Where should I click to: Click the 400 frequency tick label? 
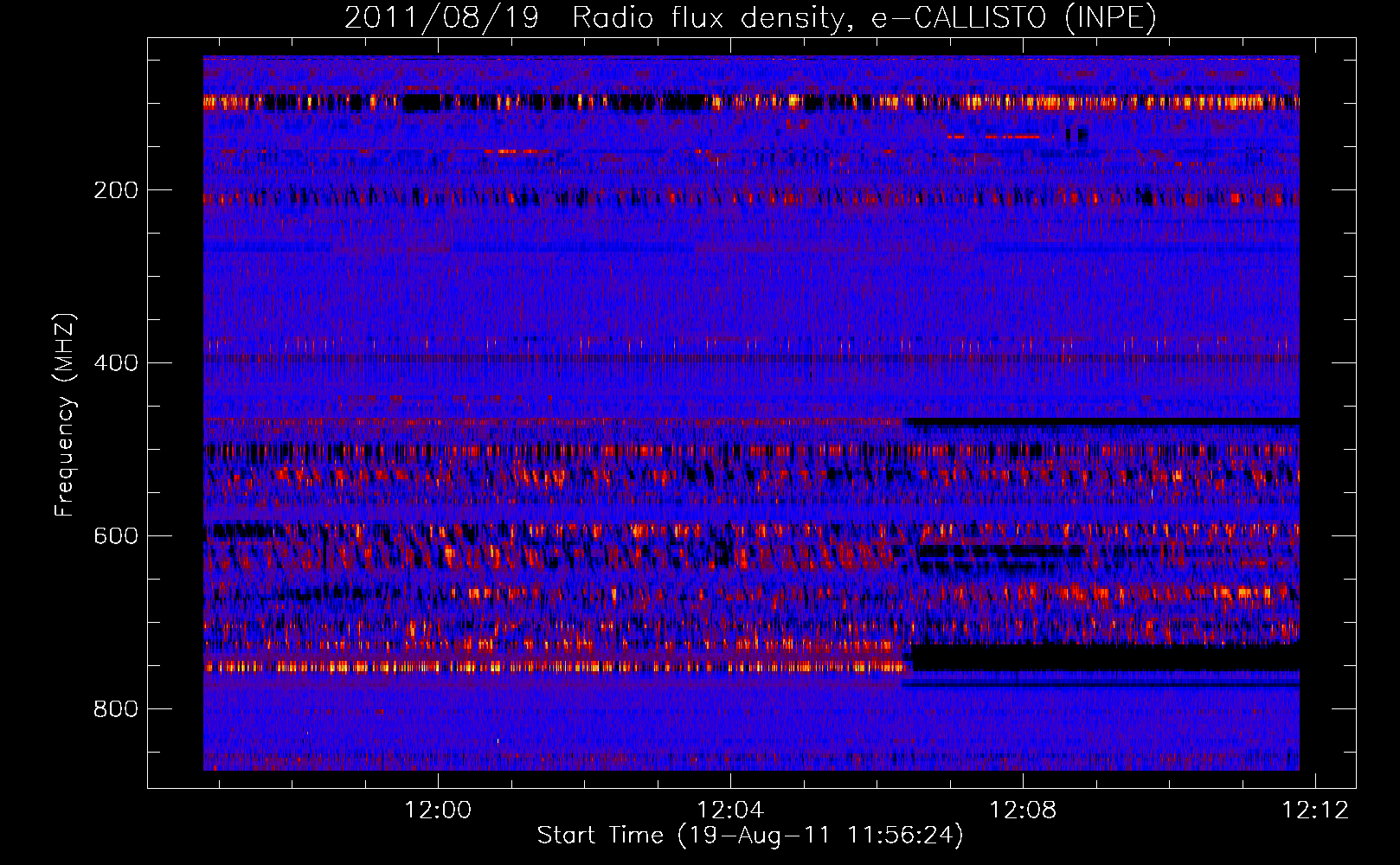pyautogui.click(x=116, y=363)
